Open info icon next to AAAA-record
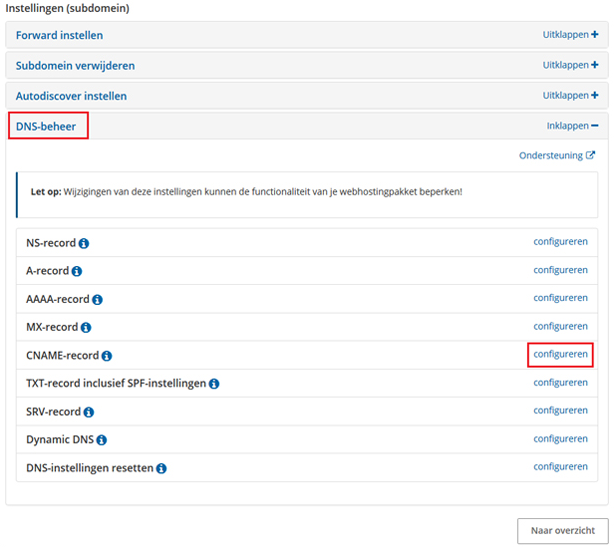The image size is (616, 547). (97, 299)
